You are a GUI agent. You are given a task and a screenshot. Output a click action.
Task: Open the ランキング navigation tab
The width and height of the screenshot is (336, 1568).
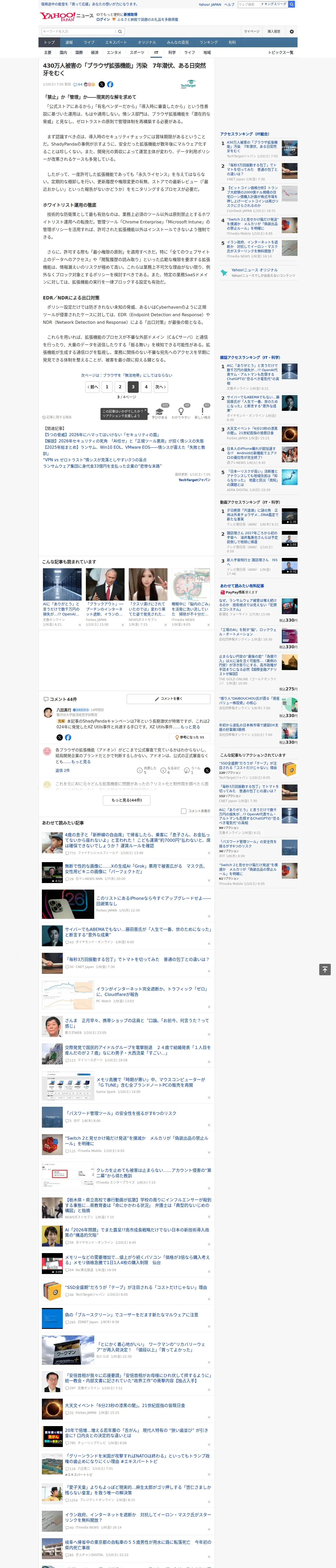(209, 43)
